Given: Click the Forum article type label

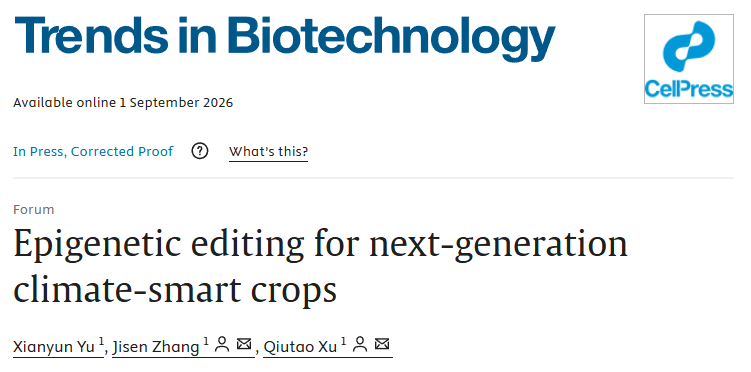Looking at the screenshot, I should (x=34, y=210).
